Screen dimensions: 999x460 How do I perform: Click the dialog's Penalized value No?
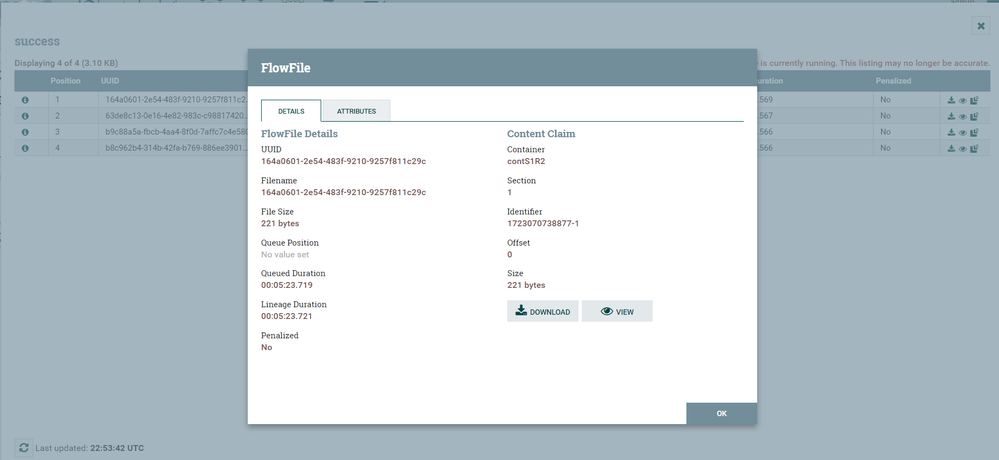[x=266, y=347]
